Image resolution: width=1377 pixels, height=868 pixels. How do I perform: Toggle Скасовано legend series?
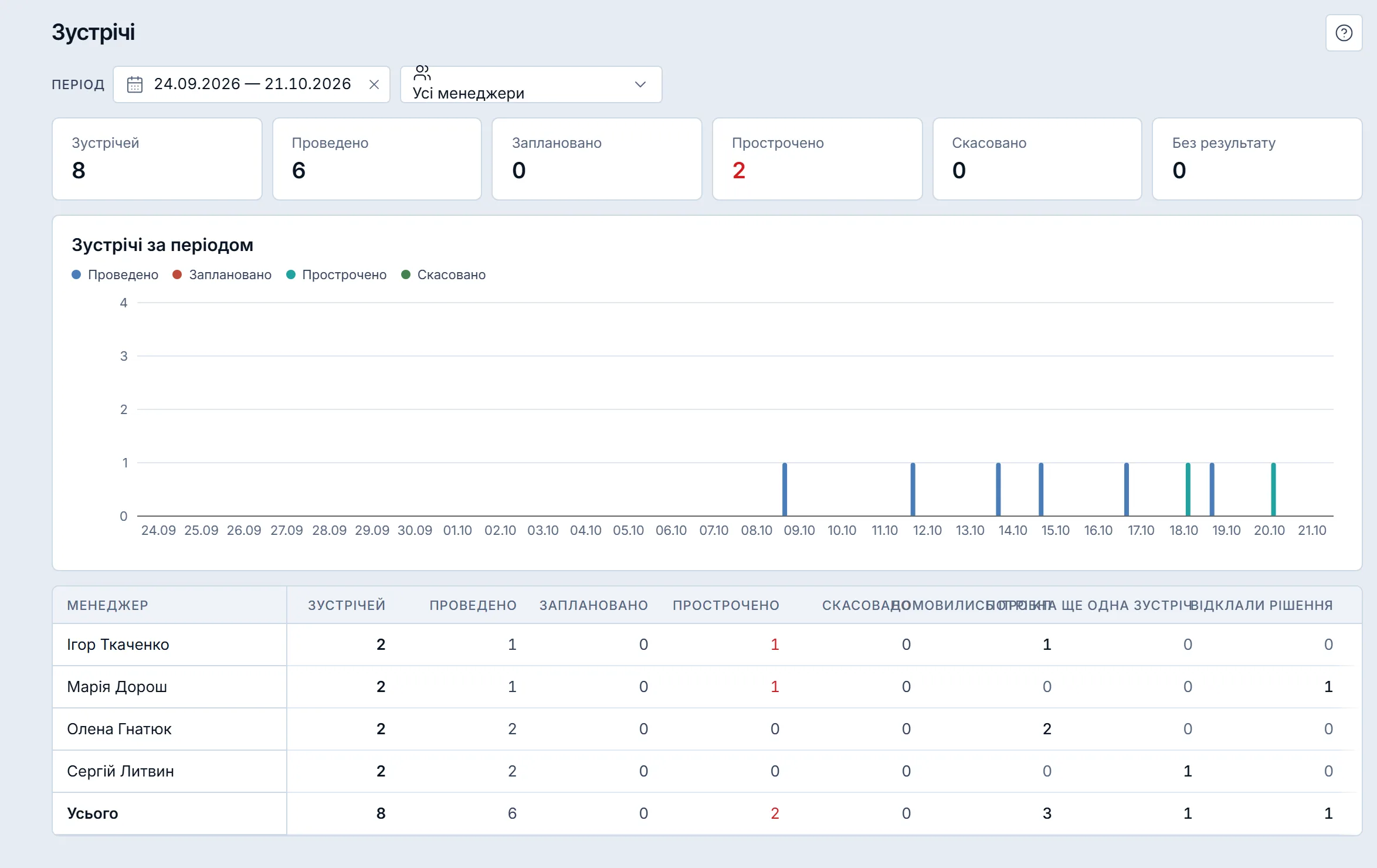[443, 274]
